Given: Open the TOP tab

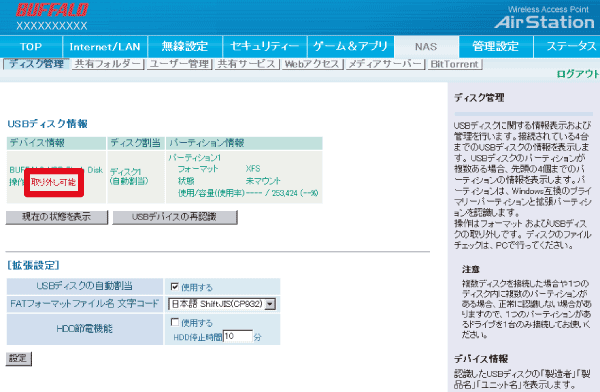Looking at the screenshot, I should click(x=31, y=47).
